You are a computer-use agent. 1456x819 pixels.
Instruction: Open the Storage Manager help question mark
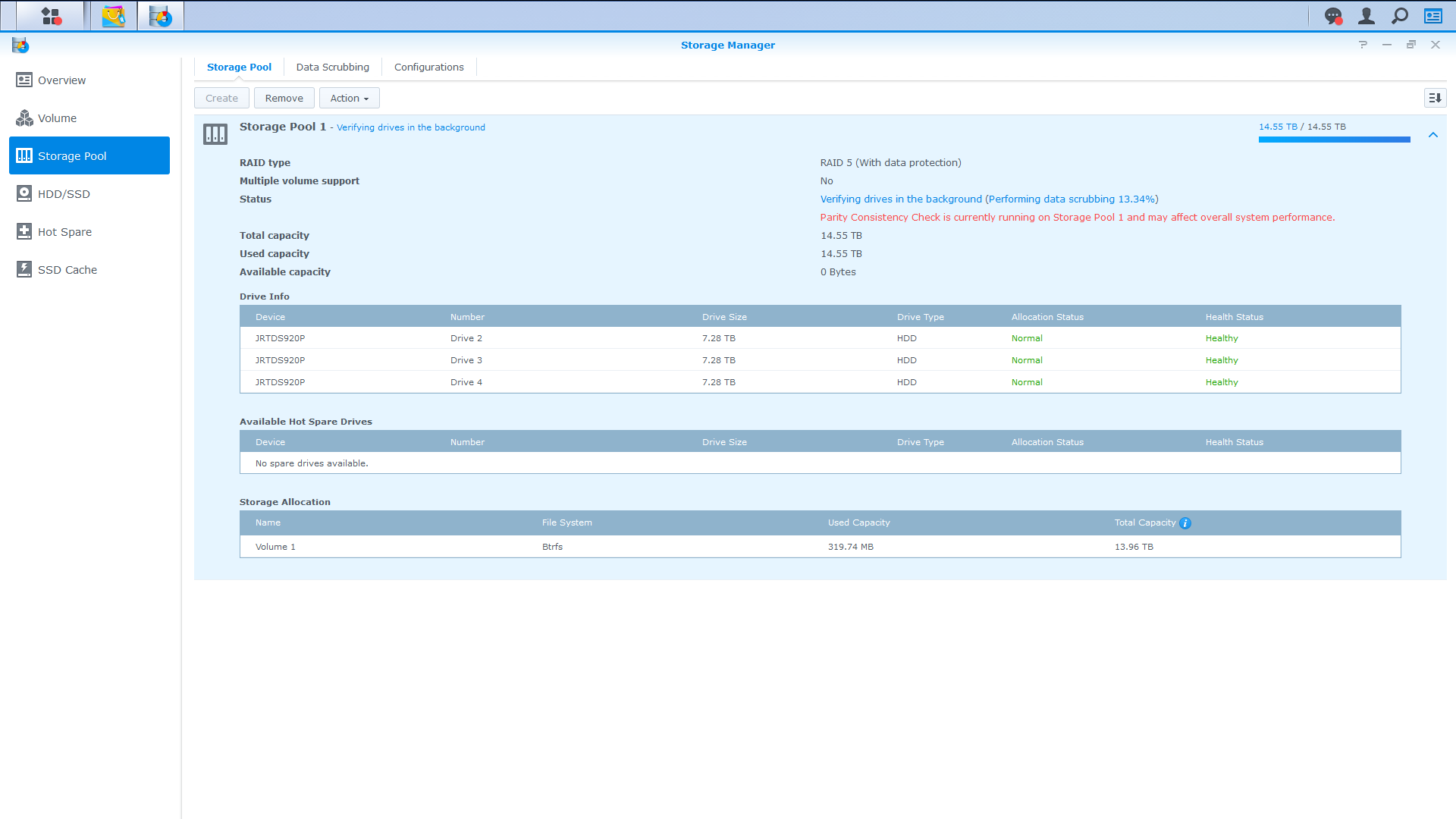[1363, 45]
